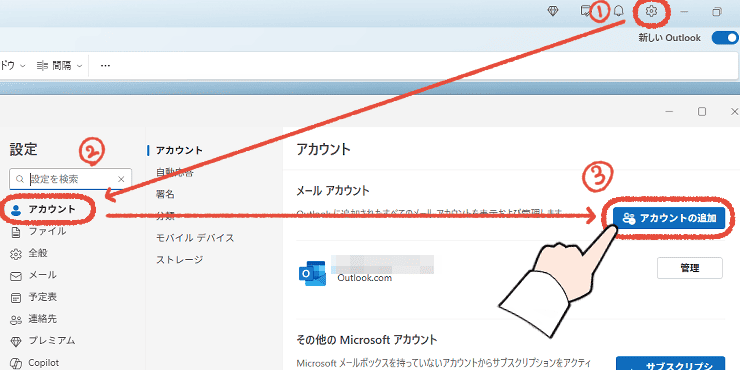Viewport: 740px width, 370px height.
Task: Open the ストレージ sub-tab
Action: tap(179, 260)
